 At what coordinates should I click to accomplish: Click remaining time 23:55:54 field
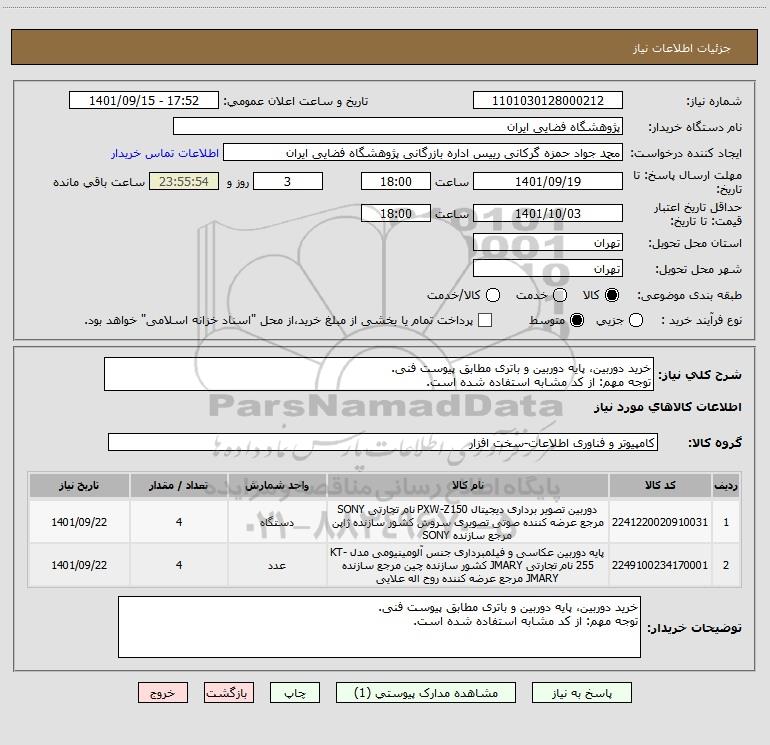[184, 181]
